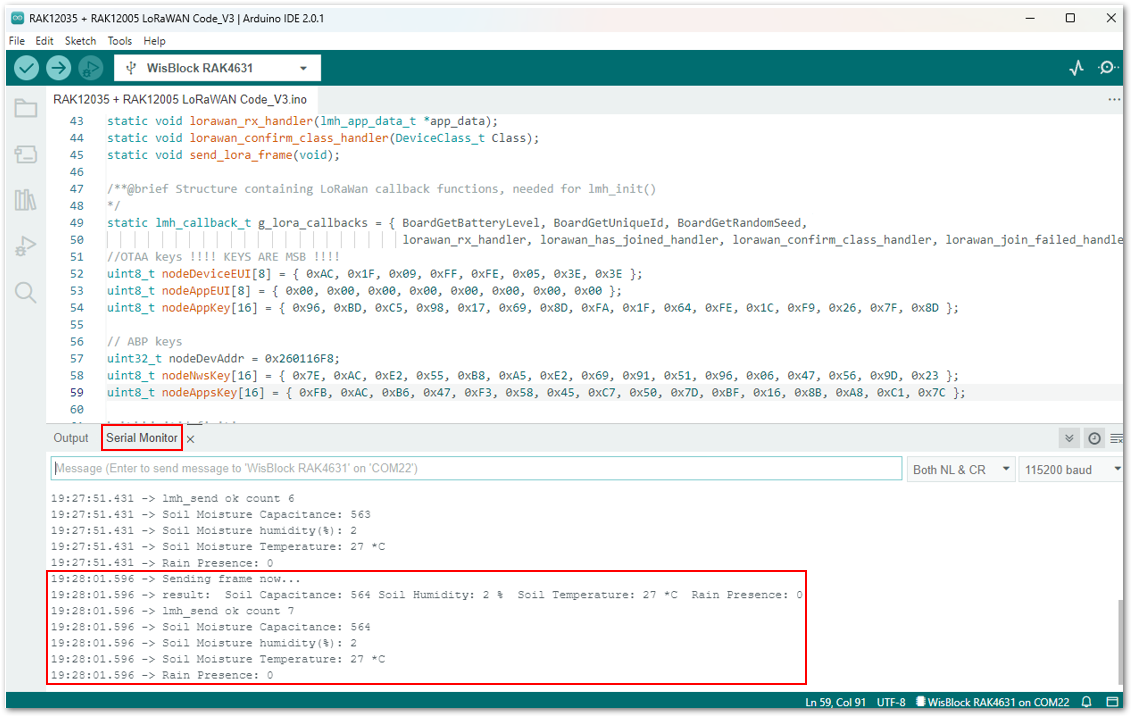Image resolution: width=1132 pixels, height=717 pixels.
Task: Open the Sketchbook folder sidebar icon
Action: (26, 108)
